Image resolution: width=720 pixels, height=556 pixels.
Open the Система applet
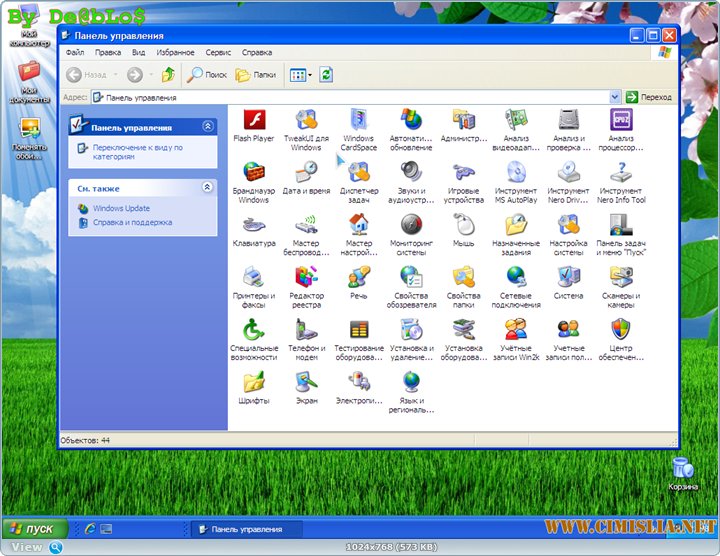[568, 277]
